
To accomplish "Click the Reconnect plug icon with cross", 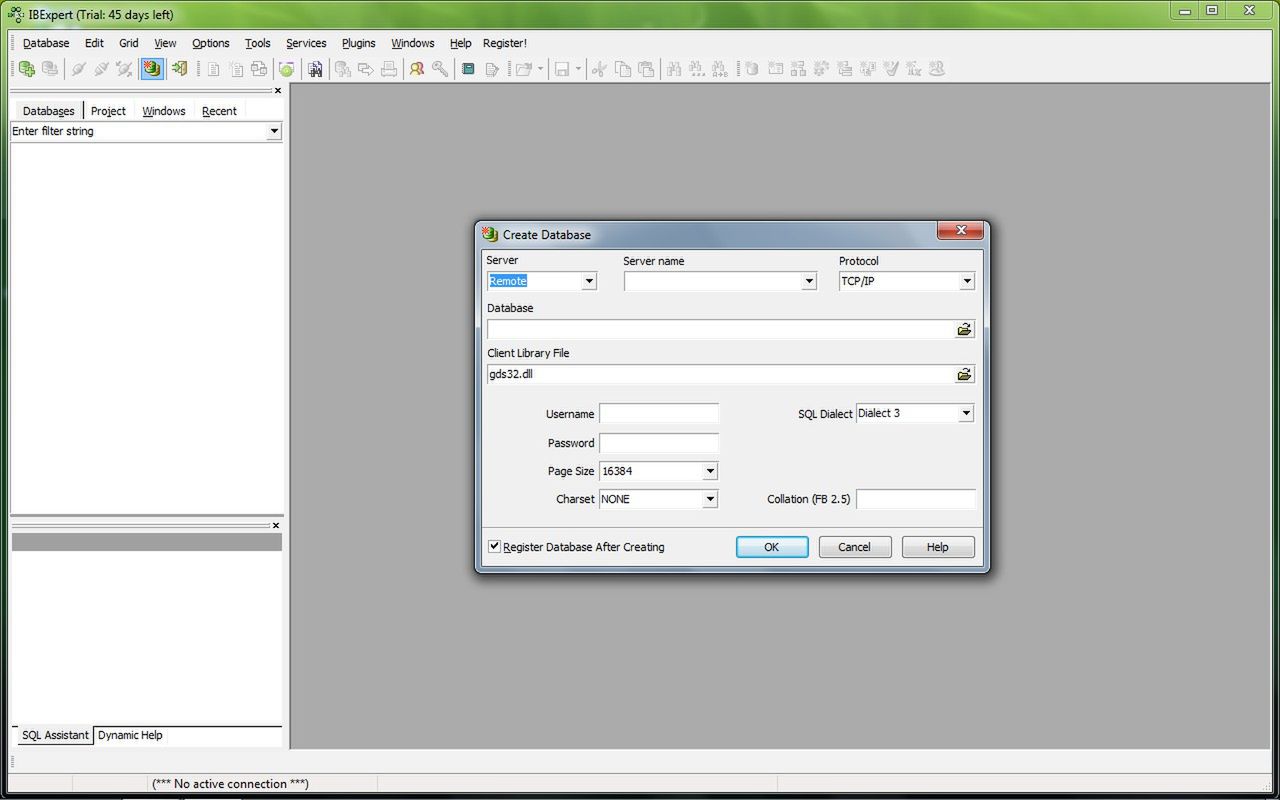I will click(x=124, y=69).
